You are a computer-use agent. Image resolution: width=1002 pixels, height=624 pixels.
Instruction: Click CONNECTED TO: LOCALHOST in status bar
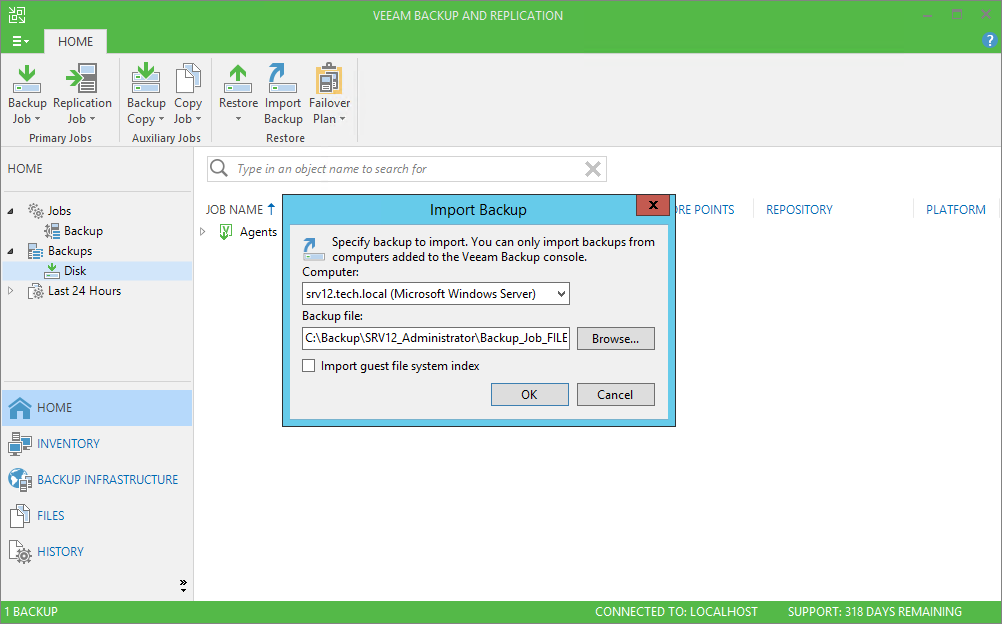[x=676, y=612]
